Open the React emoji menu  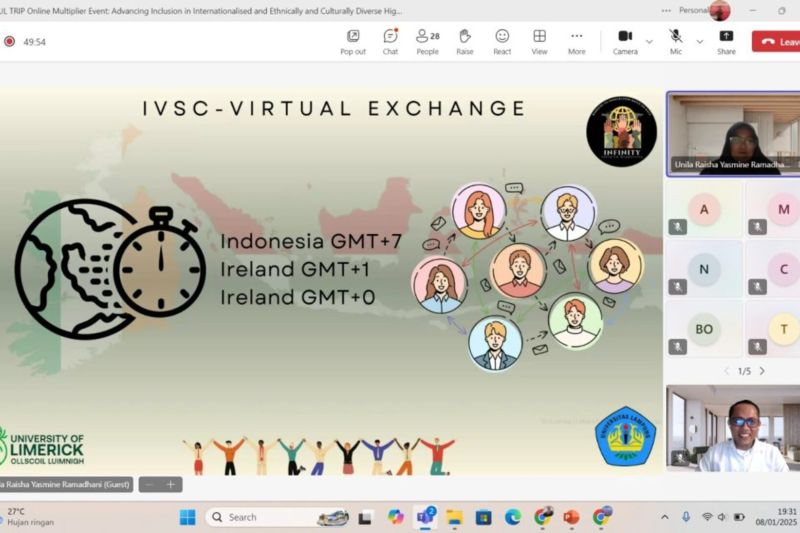(502, 41)
